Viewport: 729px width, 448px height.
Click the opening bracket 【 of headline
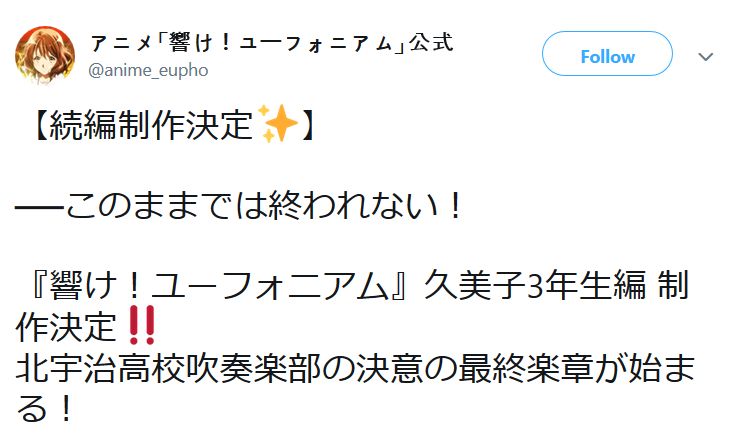(x=40, y=125)
